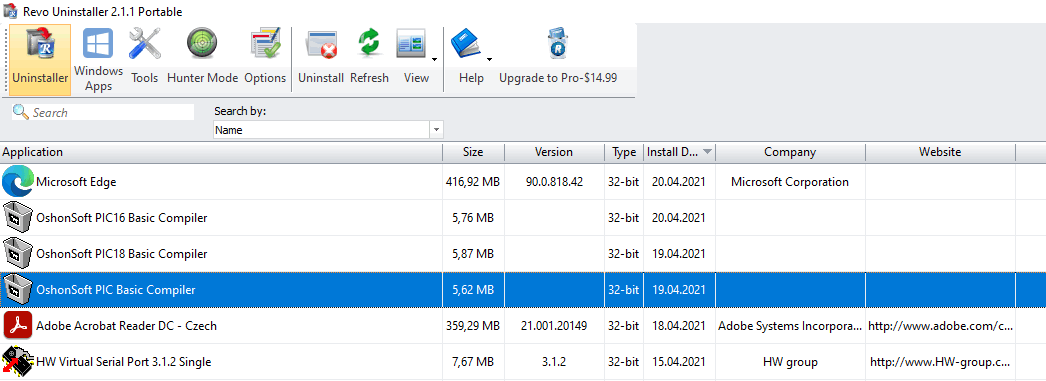
Task: Expand the Help dropdown arrow
Action: [489, 60]
